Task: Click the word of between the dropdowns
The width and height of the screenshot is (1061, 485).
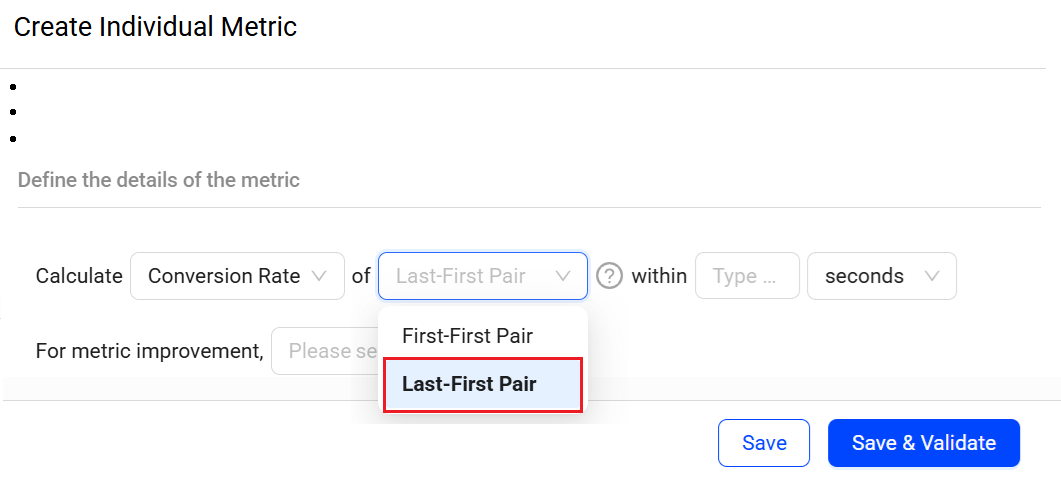Action: click(361, 277)
